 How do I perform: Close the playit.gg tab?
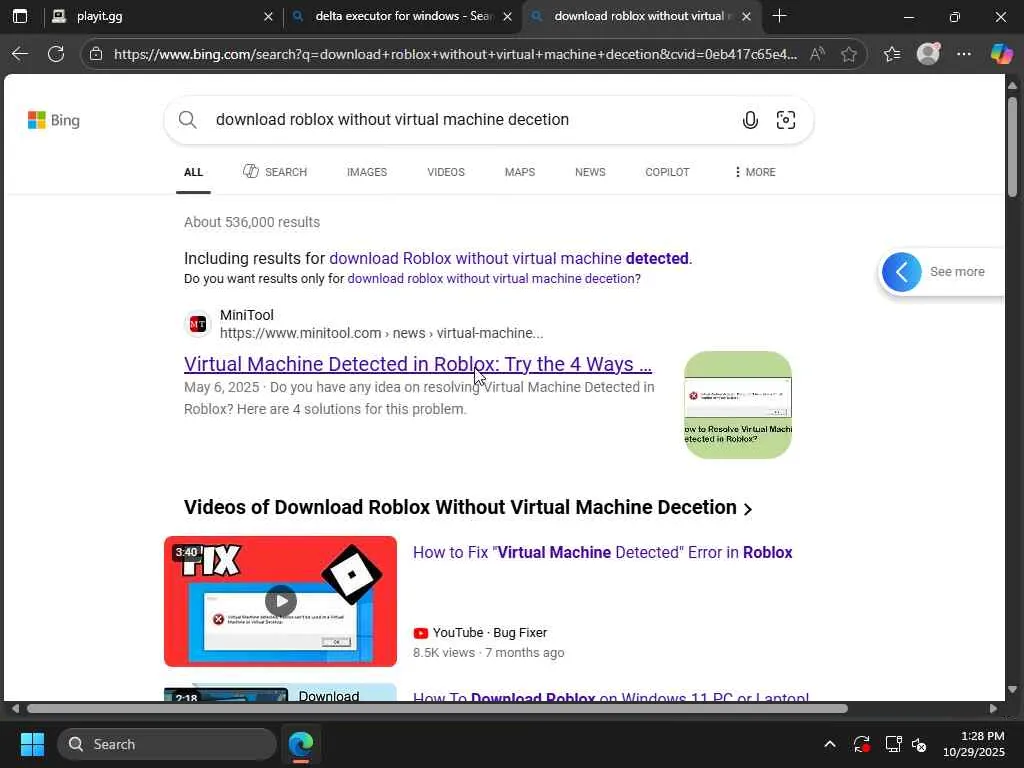click(x=268, y=16)
